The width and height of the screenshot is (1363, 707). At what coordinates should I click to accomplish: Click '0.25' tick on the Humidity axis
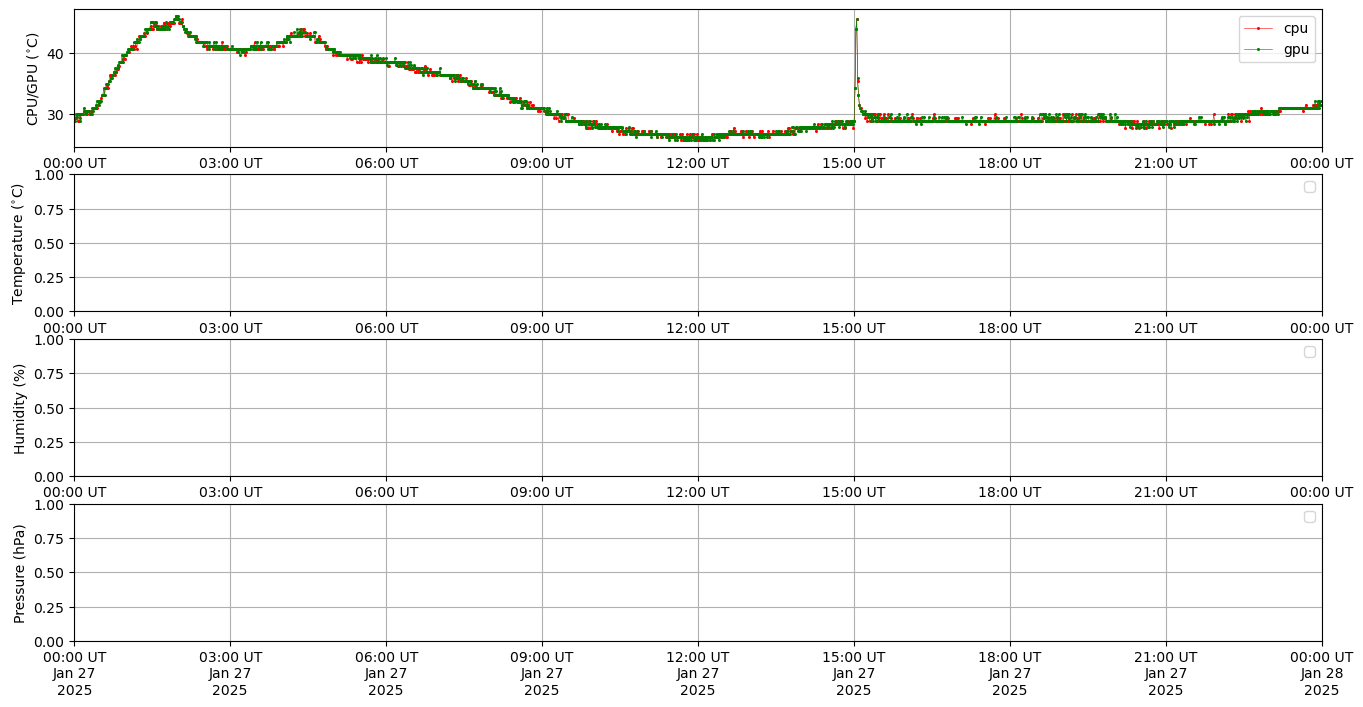tap(51, 443)
